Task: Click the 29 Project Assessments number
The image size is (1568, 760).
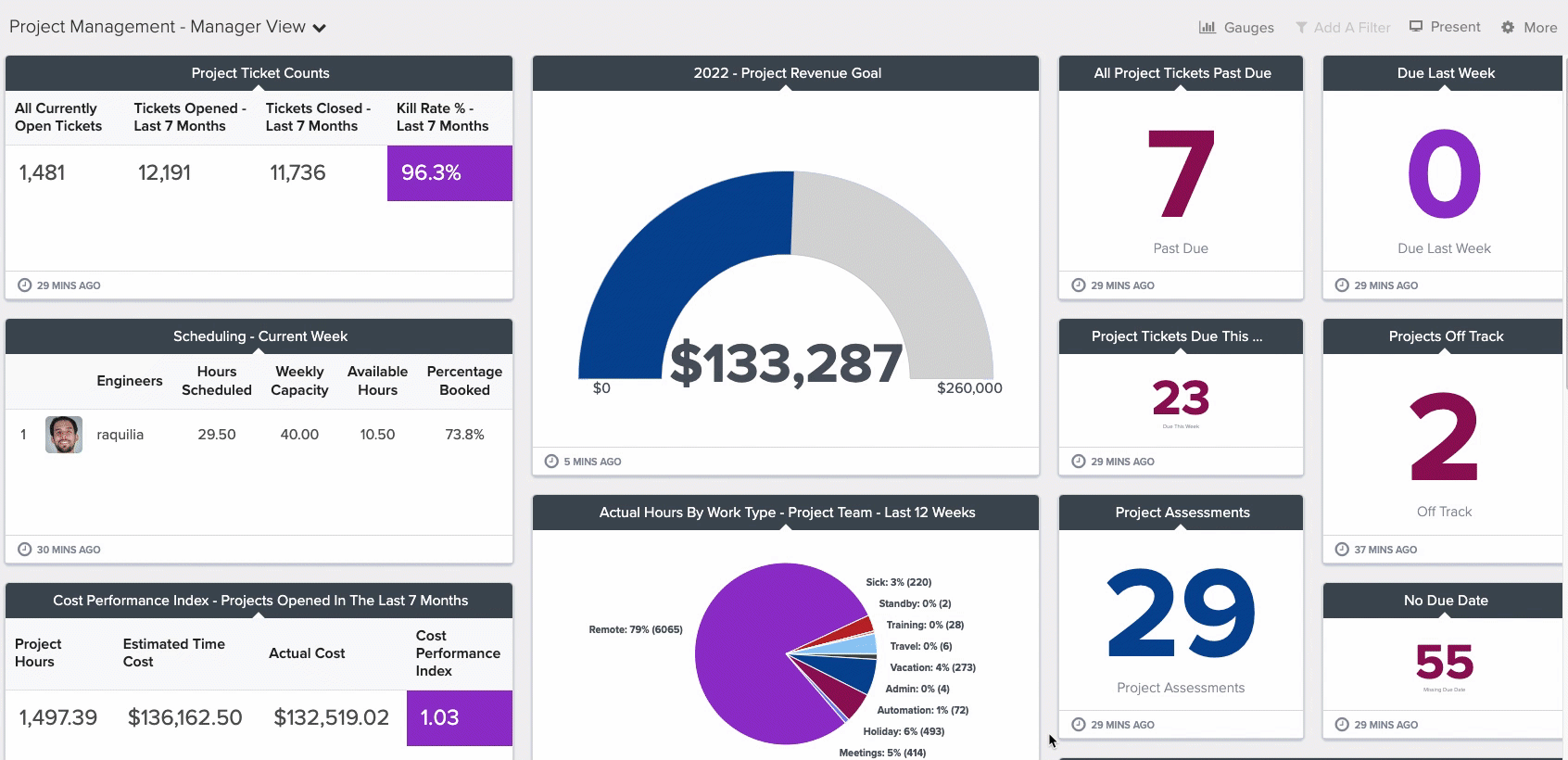Action: coord(1181,614)
